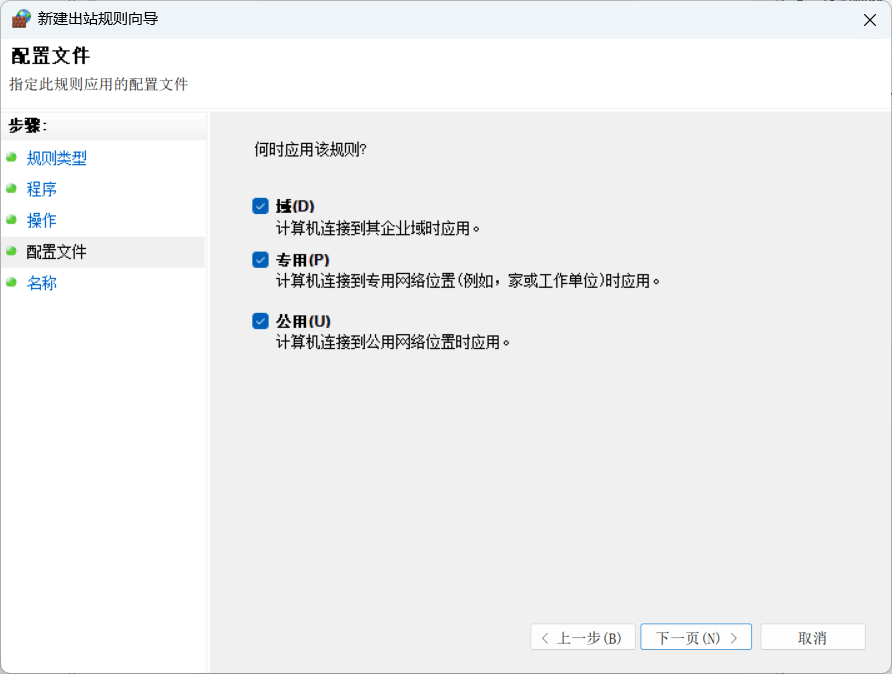This screenshot has width=892, height=674.
Task: Close the wizard with the X button
Action: coord(869,18)
